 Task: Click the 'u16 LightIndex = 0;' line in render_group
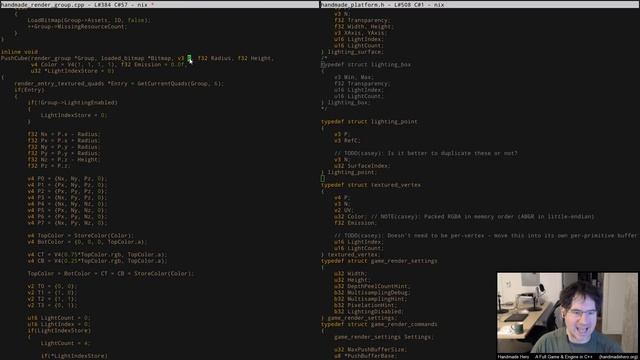[x=59, y=324]
